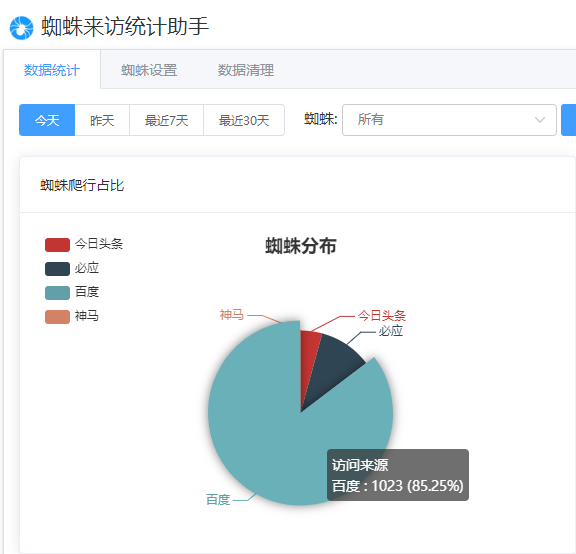Open the 数据清理 tab

click(x=246, y=69)
